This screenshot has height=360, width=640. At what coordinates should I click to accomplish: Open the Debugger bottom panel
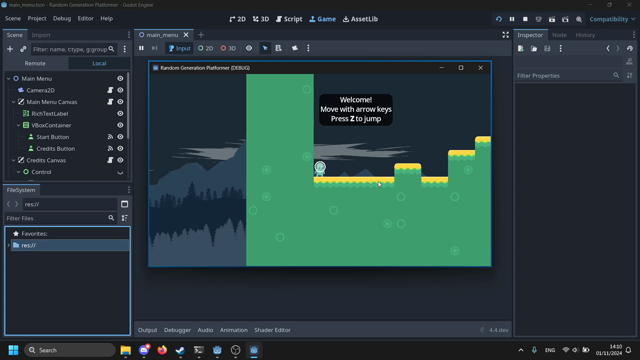pos(177,330)
